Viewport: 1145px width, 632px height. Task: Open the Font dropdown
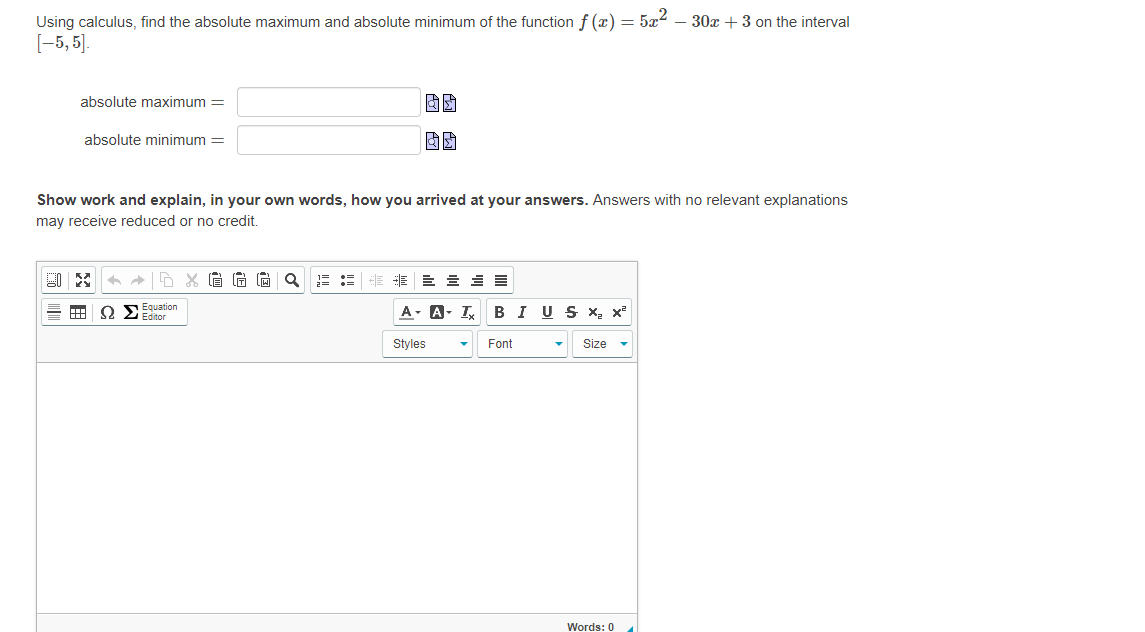(522, 343)
